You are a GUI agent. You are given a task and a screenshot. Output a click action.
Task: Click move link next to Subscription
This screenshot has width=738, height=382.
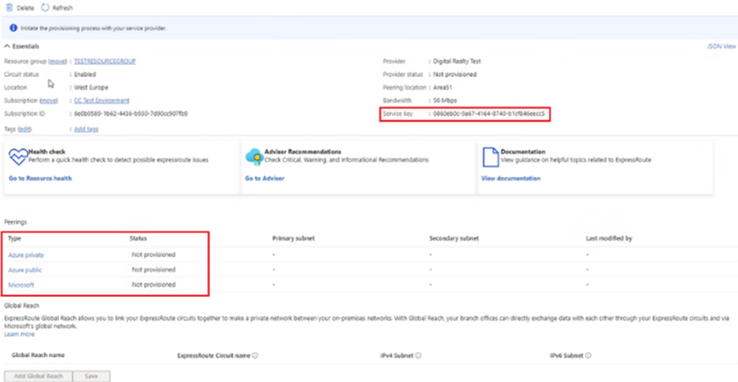pyautogui.click(x=49, y=101)
